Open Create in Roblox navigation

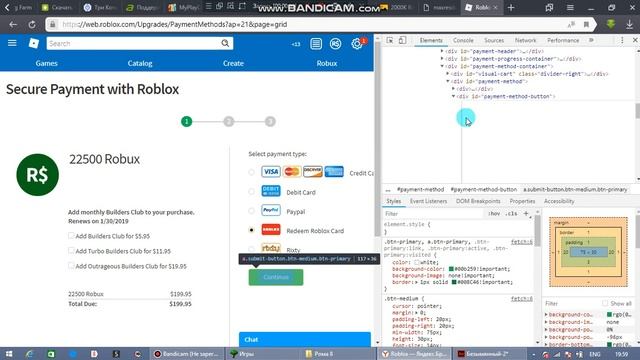pos(233,63)
